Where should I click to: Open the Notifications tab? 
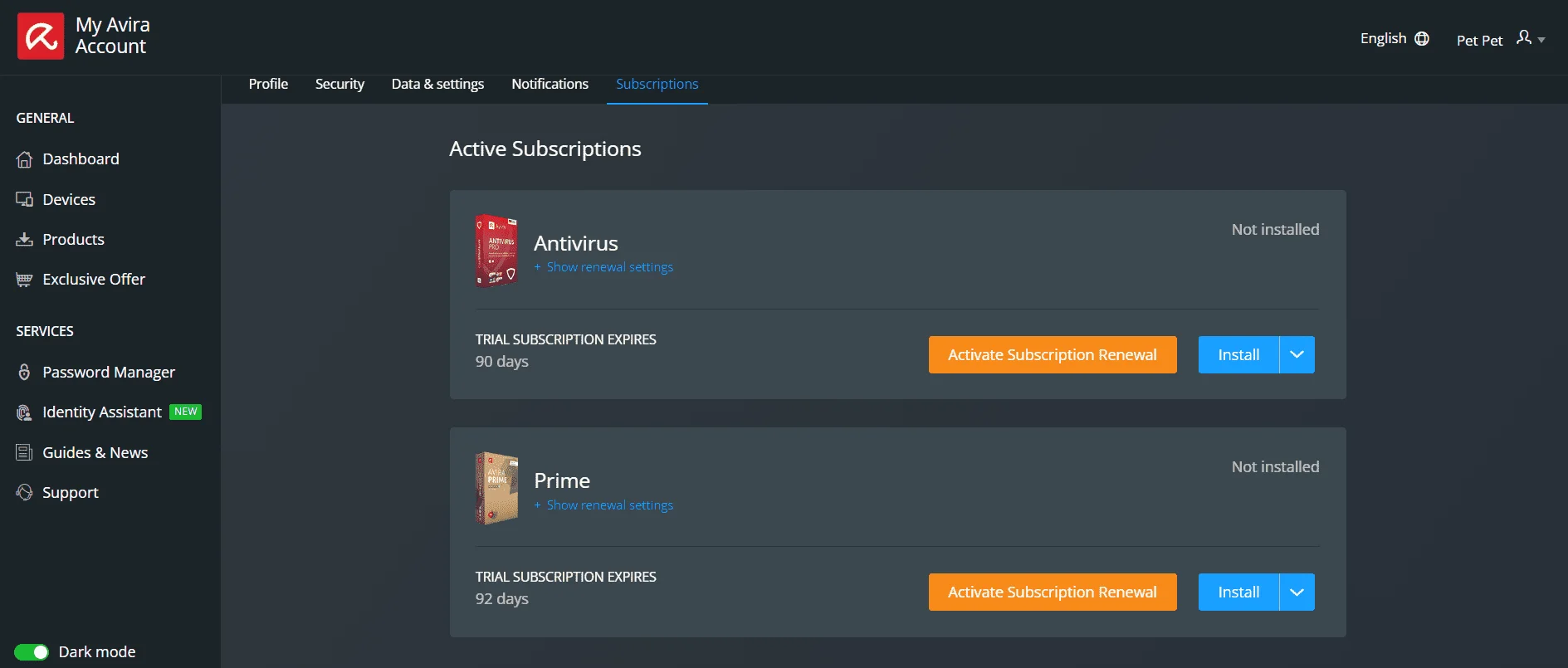point(550,84)
